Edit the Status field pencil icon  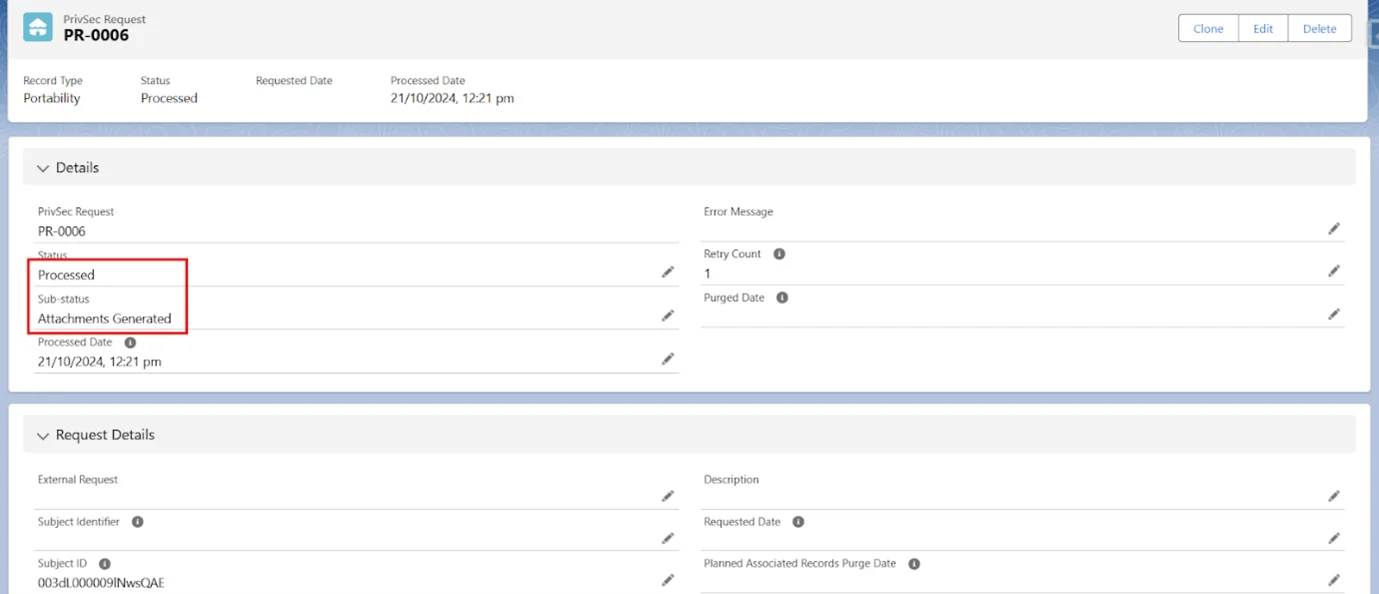coord(667,272)
